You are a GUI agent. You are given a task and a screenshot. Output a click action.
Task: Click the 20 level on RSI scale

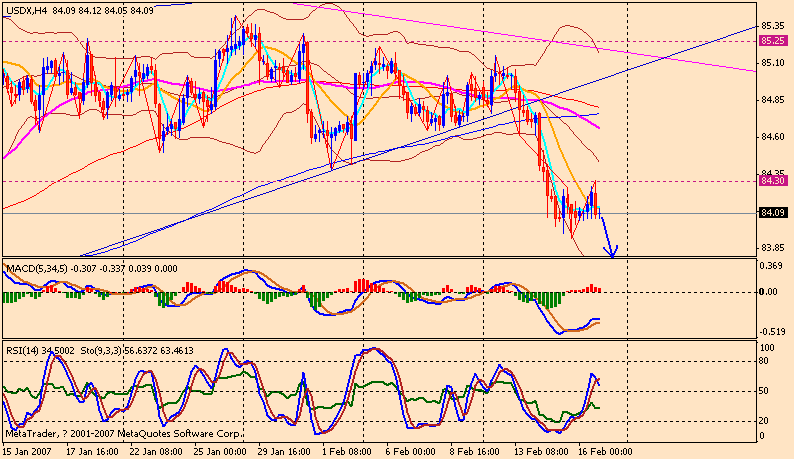tap(764, 421)
